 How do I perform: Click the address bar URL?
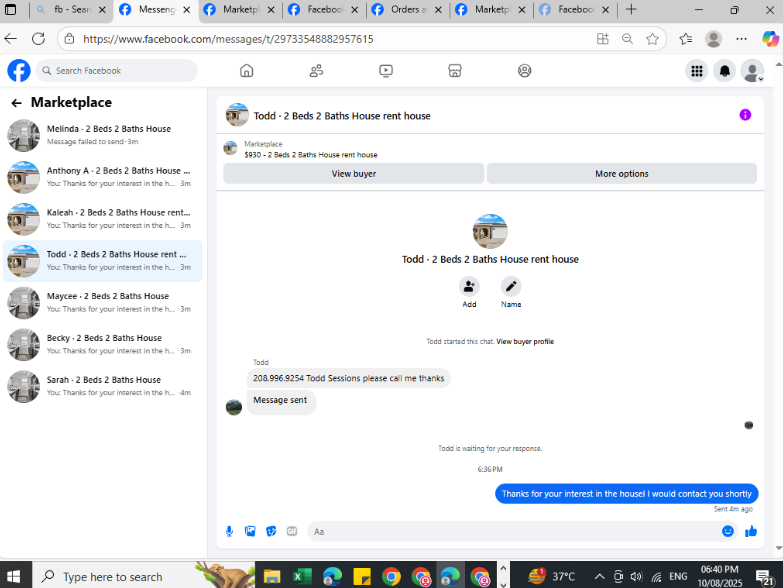point(228,39)
